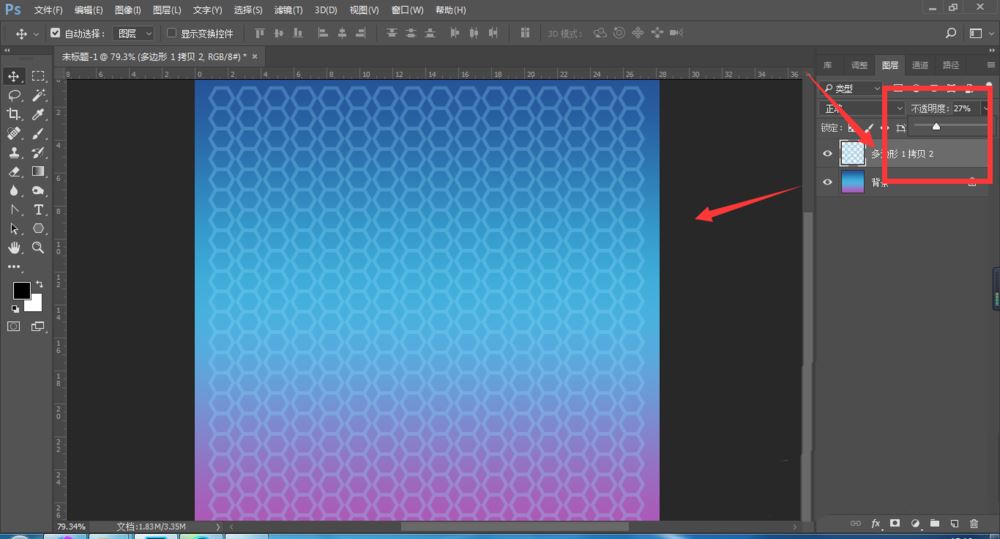This screenshot has height=539, width=1000.
Task: Enable the 显示变换控件 checkbox
Action: click(172, 33)
